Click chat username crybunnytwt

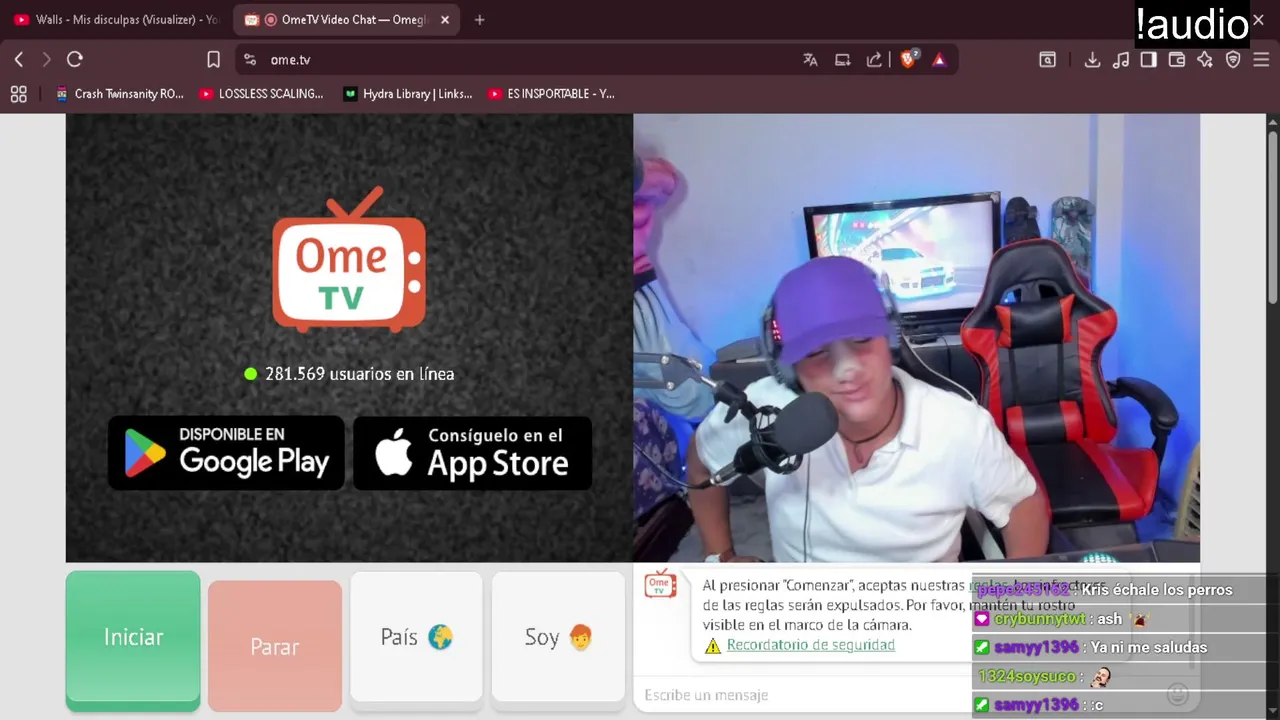(1040, 619)
